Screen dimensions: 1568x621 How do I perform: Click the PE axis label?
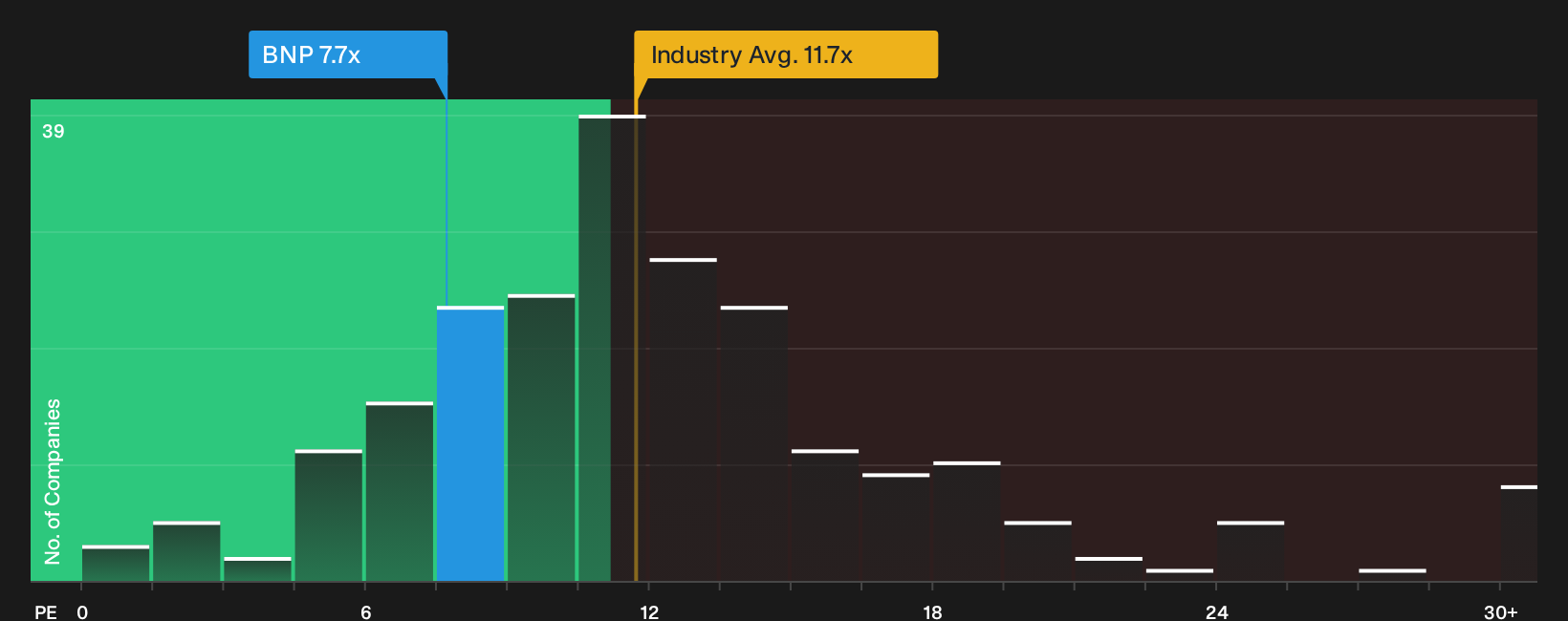point(46,611)
